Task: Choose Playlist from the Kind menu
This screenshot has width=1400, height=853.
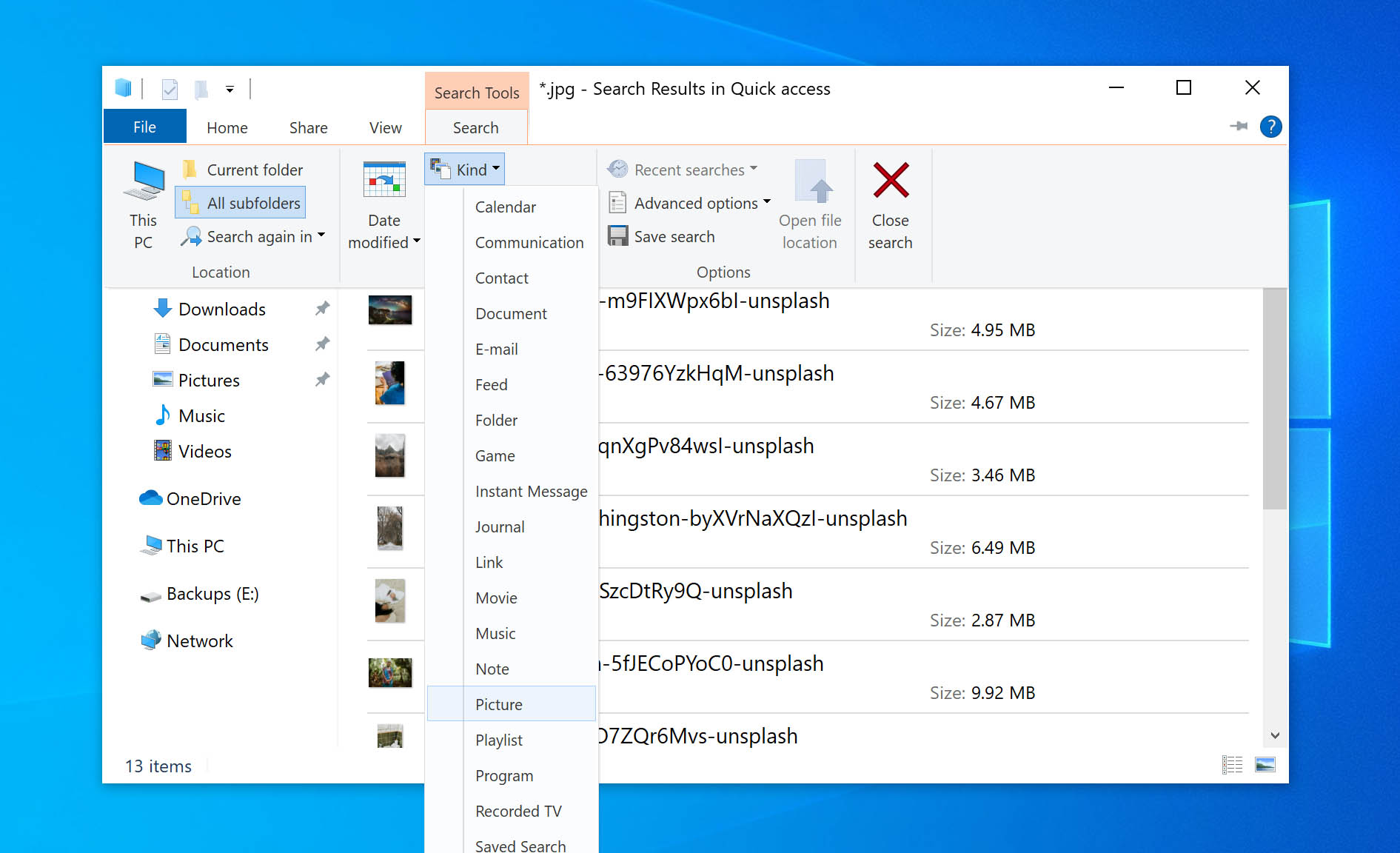Action: (x=512, y=740)
